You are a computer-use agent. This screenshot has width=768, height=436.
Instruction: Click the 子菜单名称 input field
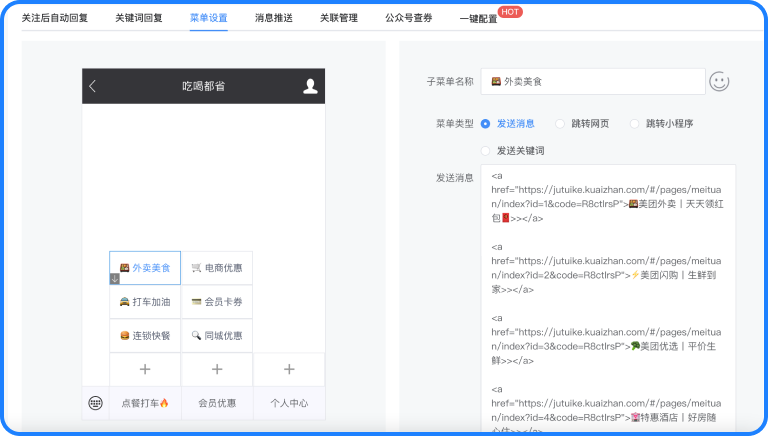click(591, 82)
